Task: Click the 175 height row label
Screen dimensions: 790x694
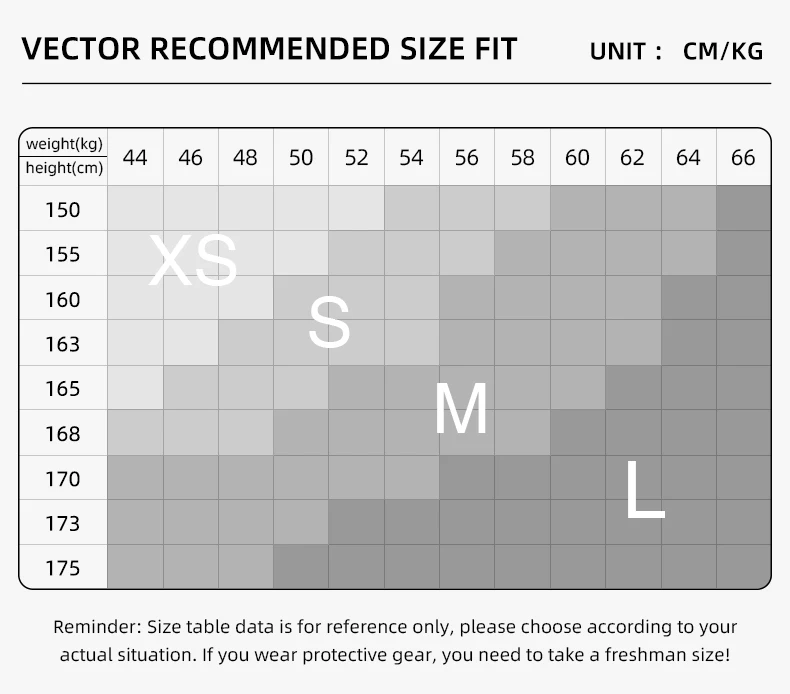Action: [63, 568]
